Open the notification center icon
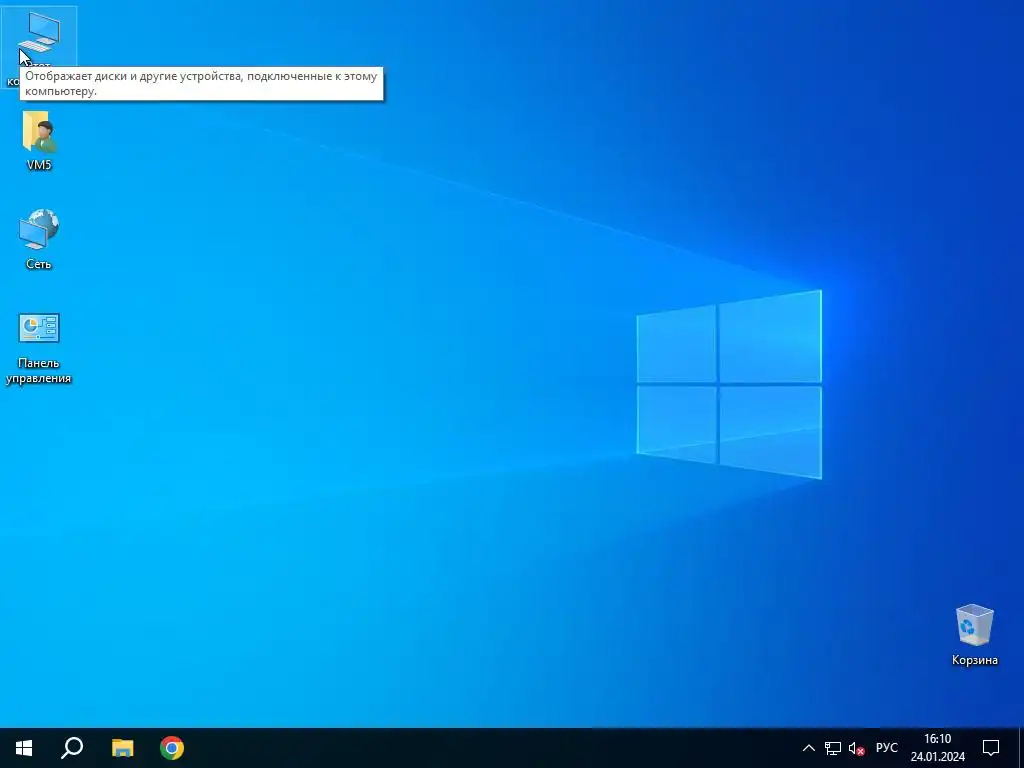1024x768 pixels. pyautogui.click(x=991, y=748)
